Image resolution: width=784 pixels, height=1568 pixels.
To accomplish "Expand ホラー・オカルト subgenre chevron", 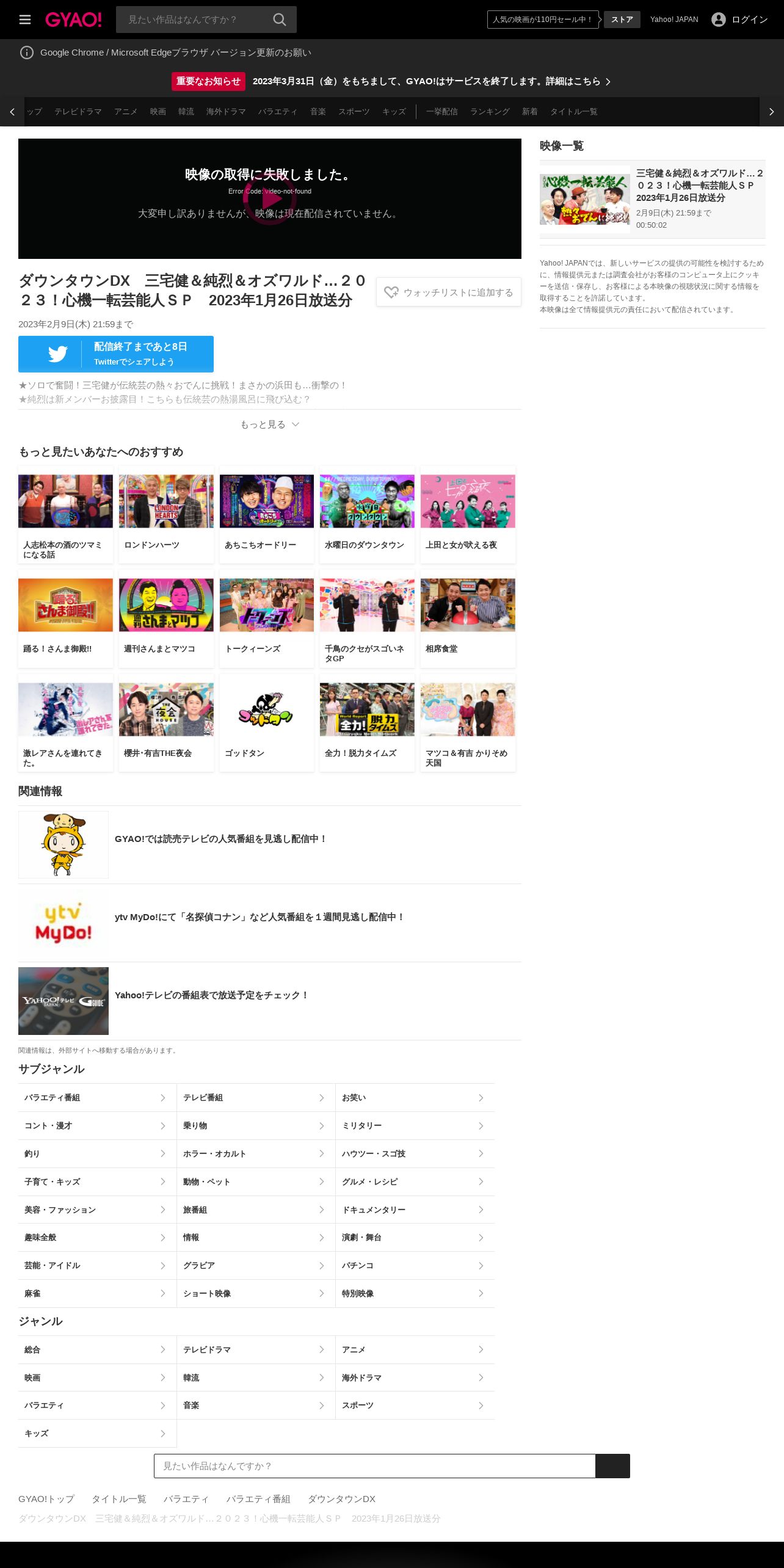I will (x=322, y=1153).
